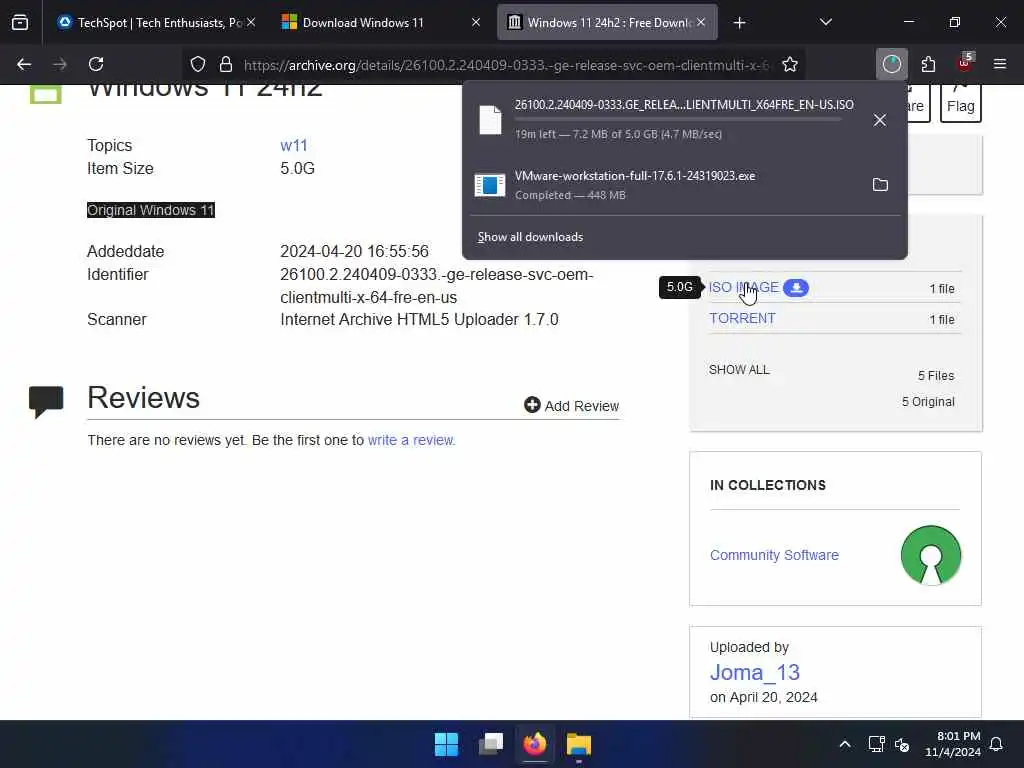
Task: Click the TORRENT download link
Action: coord(743,318)
